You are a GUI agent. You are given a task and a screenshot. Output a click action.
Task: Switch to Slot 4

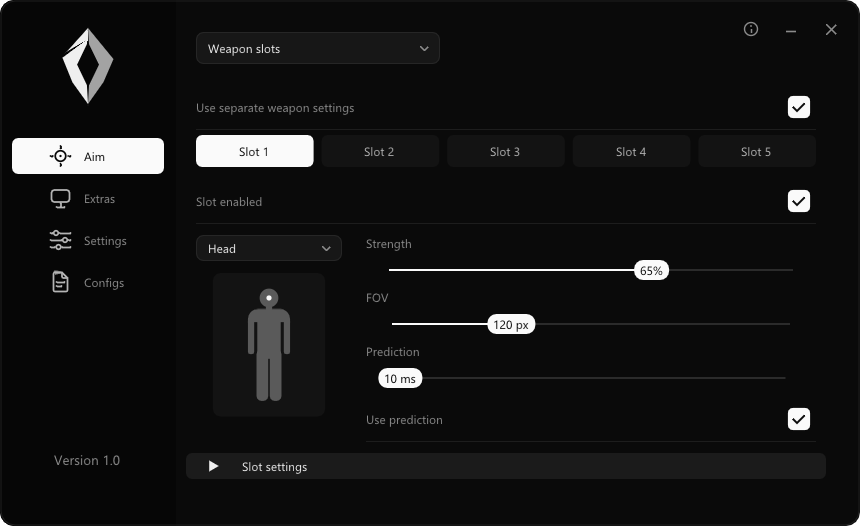click(x=631, y=151)
